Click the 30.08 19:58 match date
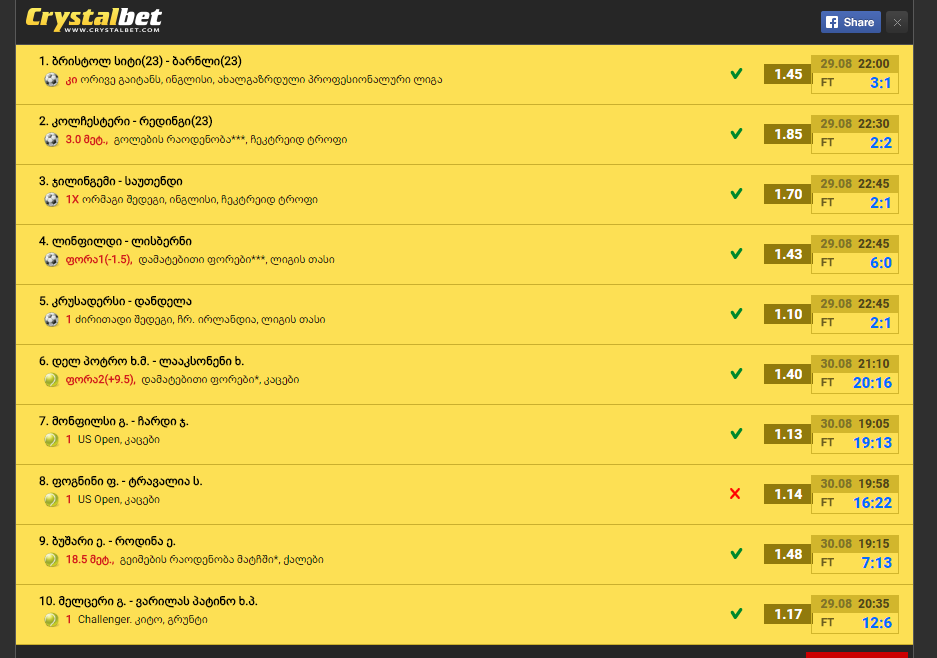 pyautogui.click(x=855, y=483)
